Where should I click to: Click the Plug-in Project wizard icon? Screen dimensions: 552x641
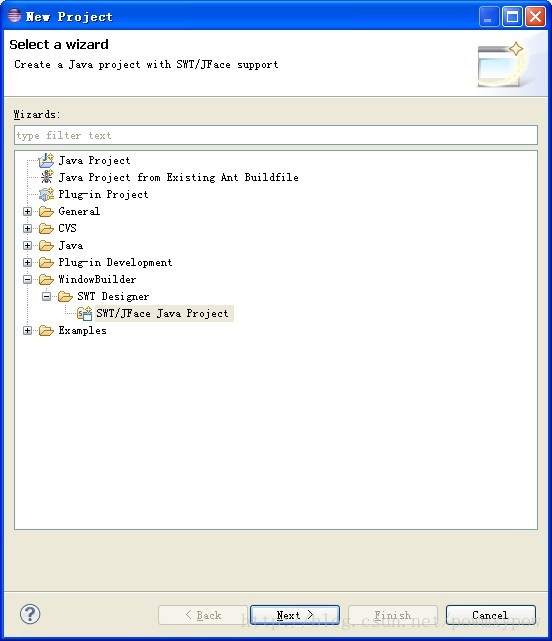(x=46, y=194)
